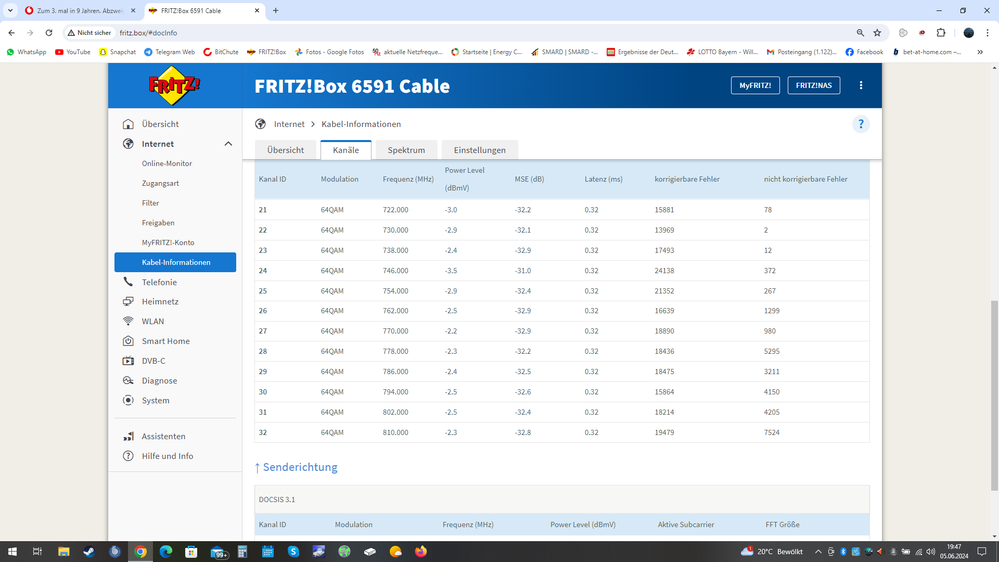Open the three-dot menu in header
The height and width of the screenshot is (562, 999).
tap(861, 86)
